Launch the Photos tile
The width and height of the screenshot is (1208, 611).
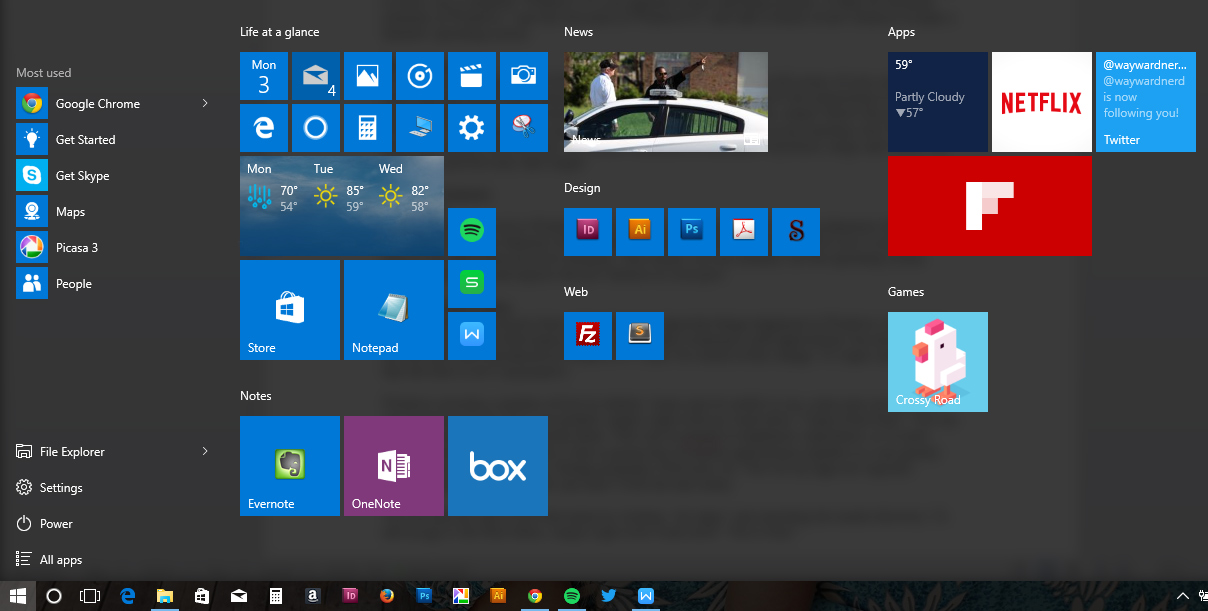click(368, 76)
